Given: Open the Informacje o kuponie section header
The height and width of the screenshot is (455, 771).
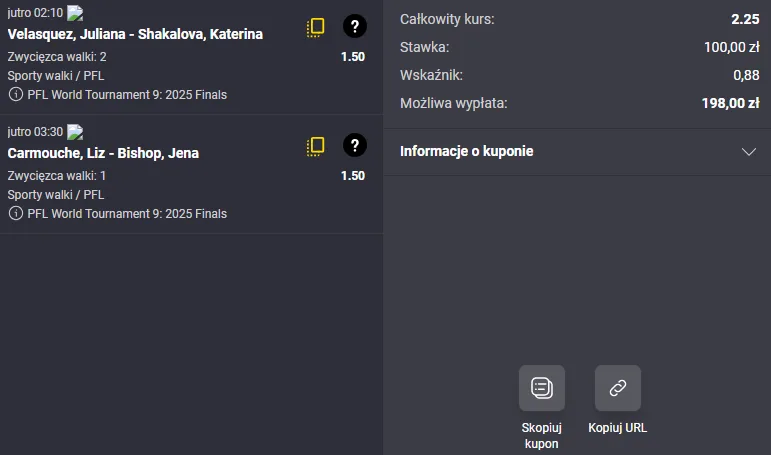Looking at the screenshot, I should [577, 152].
